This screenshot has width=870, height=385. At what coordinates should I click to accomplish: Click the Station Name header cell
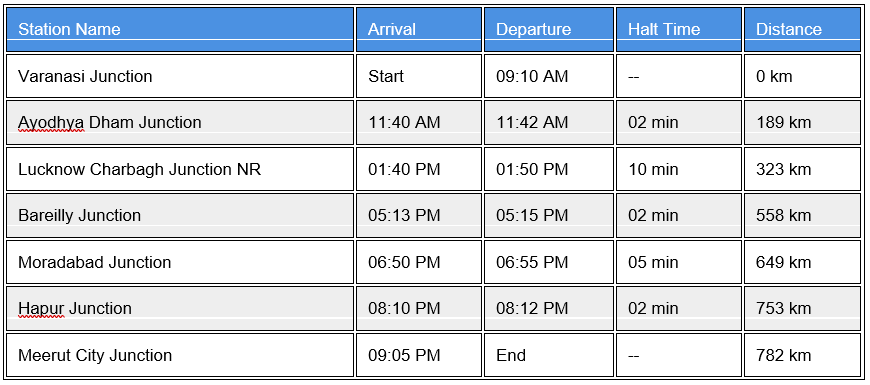pos(180,29)
